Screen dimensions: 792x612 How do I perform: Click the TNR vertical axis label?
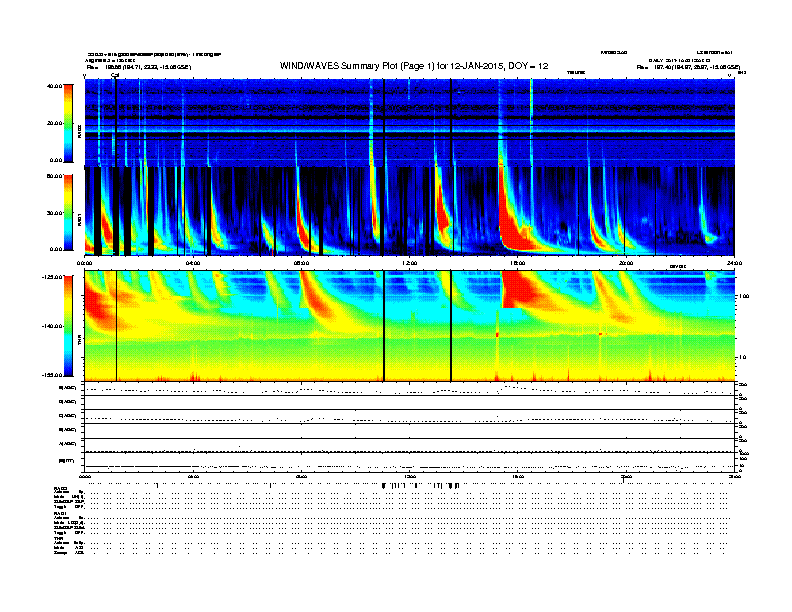pos(80,342)
